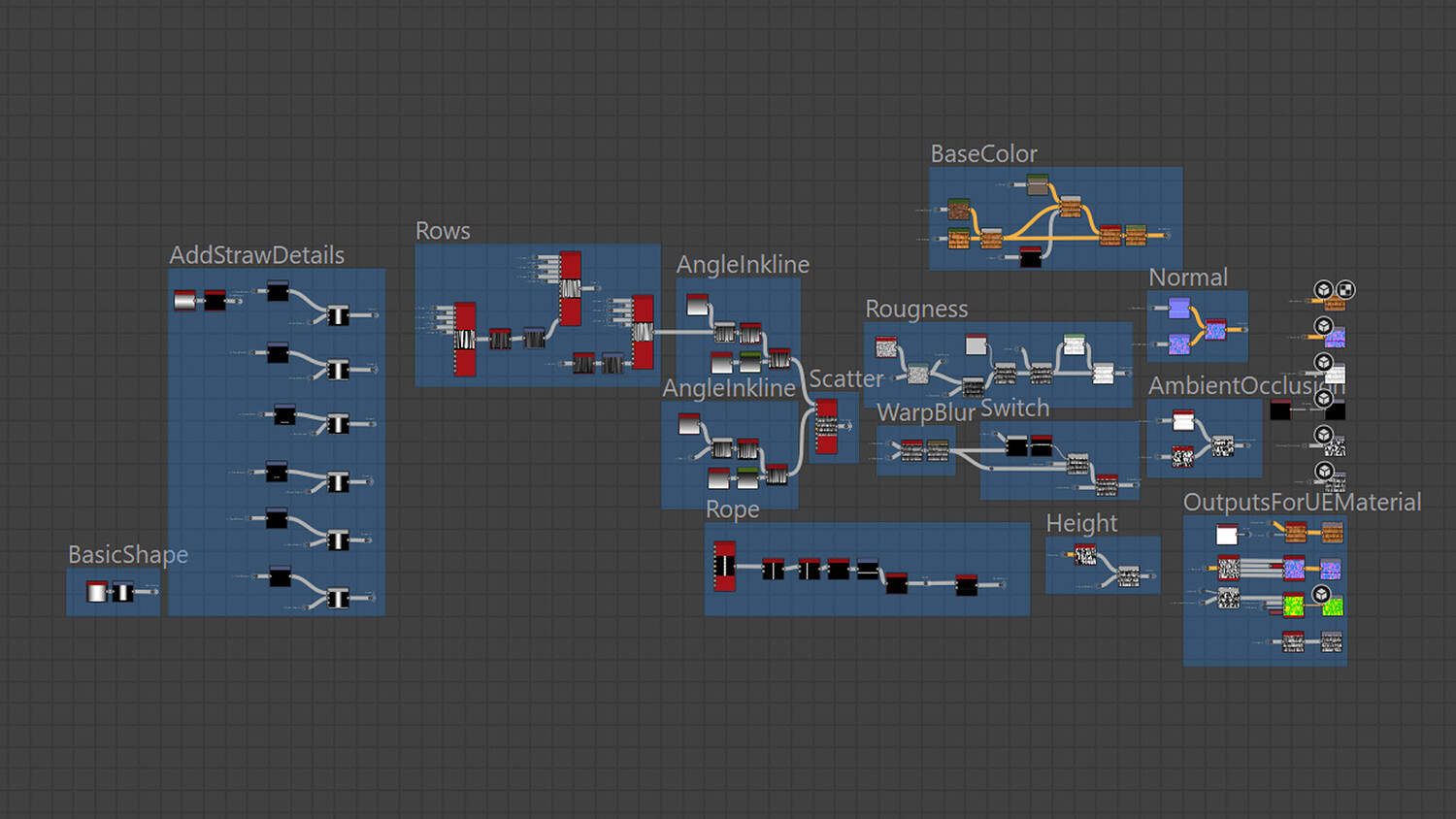The height and width of the screenshot is (819, 1456).
Task: Click the Normal frame label
Action: 1188,278
